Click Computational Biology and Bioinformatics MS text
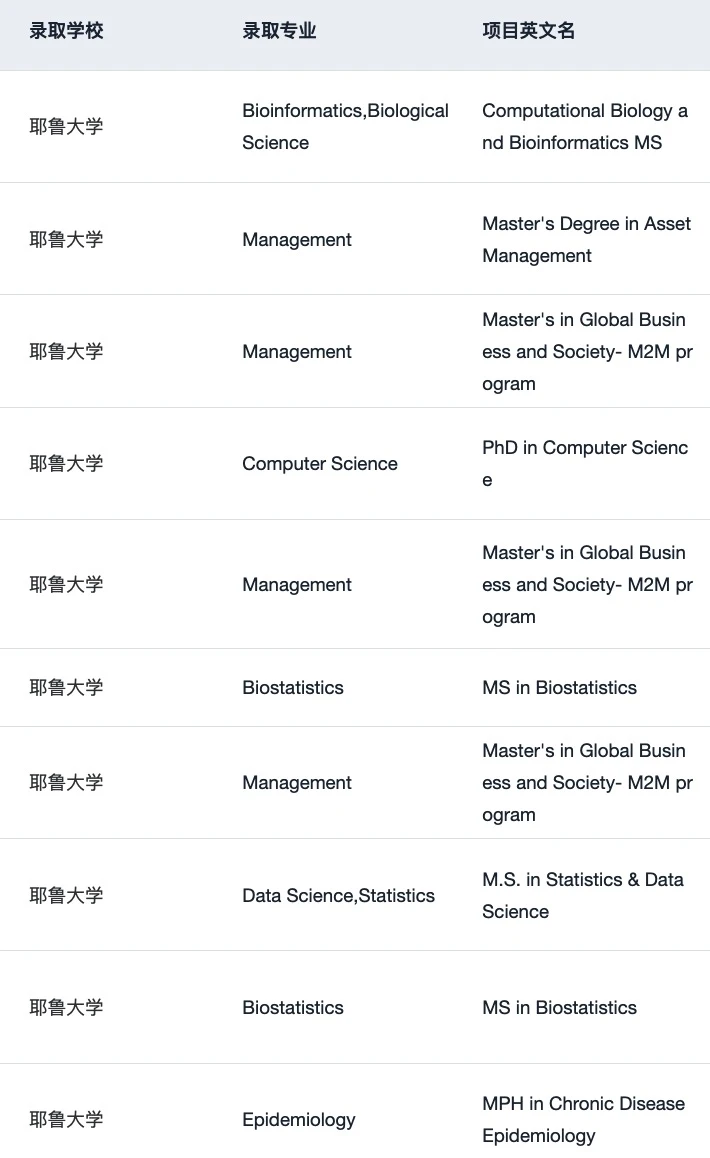 [x=585, y=126]
